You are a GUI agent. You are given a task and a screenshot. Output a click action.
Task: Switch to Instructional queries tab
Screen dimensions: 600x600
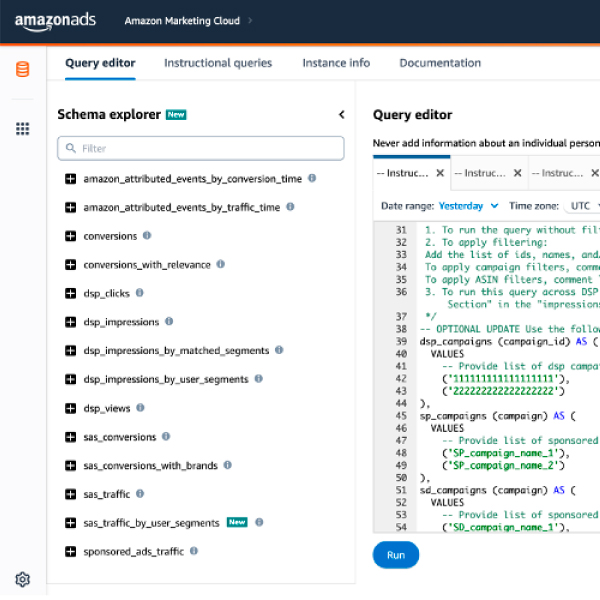pos(218,63)
